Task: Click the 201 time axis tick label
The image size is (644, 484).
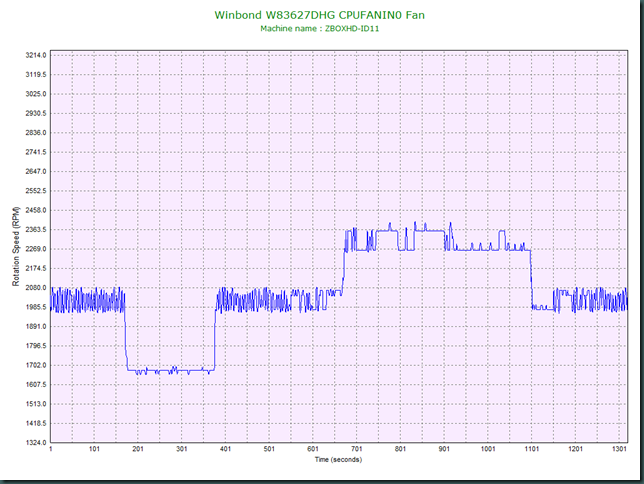Action: click(138, 449)
